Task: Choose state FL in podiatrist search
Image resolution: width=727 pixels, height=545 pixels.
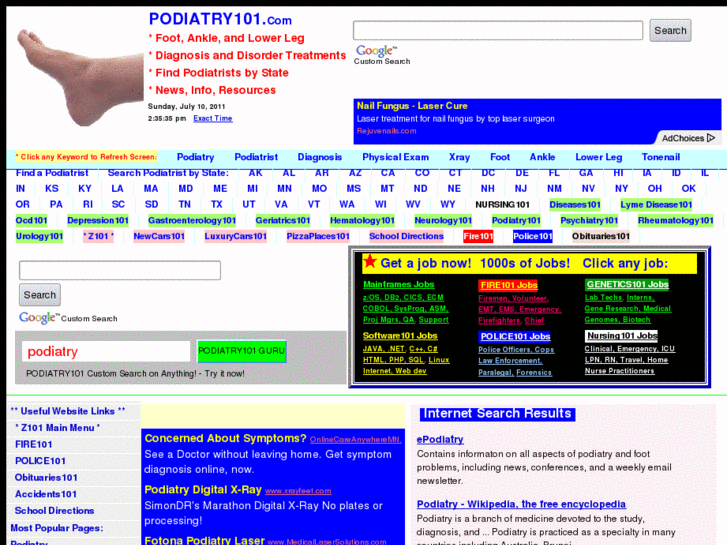Action: point(554,173)
